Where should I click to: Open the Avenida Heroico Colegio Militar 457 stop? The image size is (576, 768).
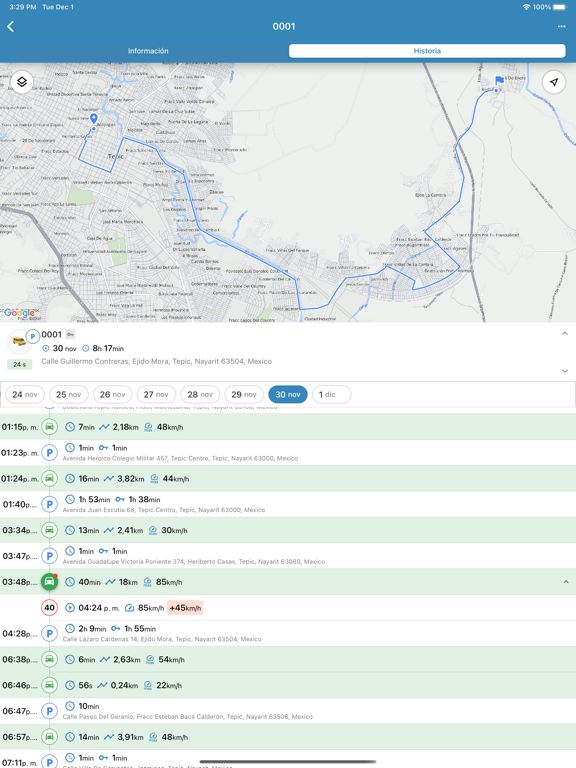(288, 453)
